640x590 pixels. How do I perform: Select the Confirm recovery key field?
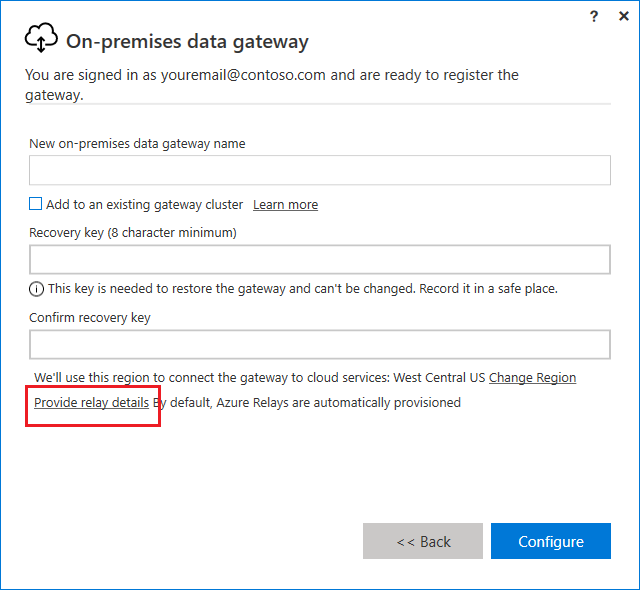click(x=320, y=345)
